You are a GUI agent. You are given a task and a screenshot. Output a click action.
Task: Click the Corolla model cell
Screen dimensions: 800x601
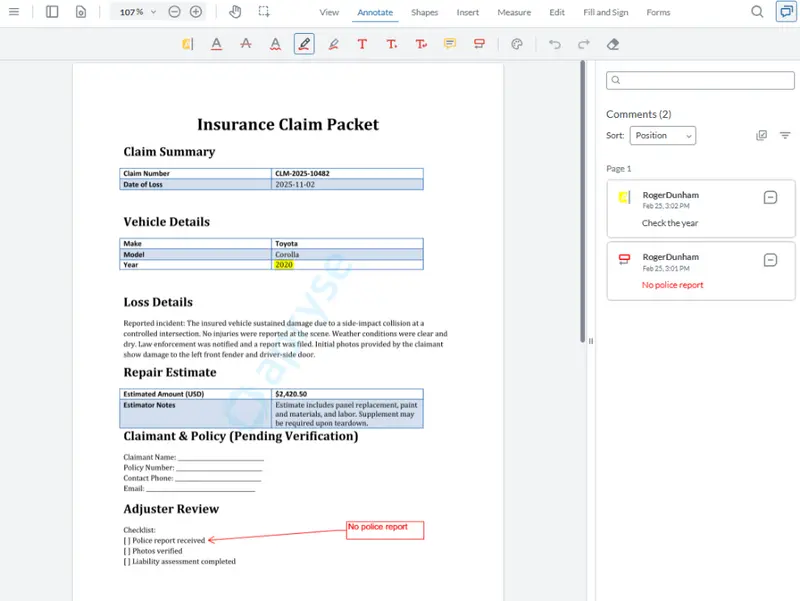(347, 254)
